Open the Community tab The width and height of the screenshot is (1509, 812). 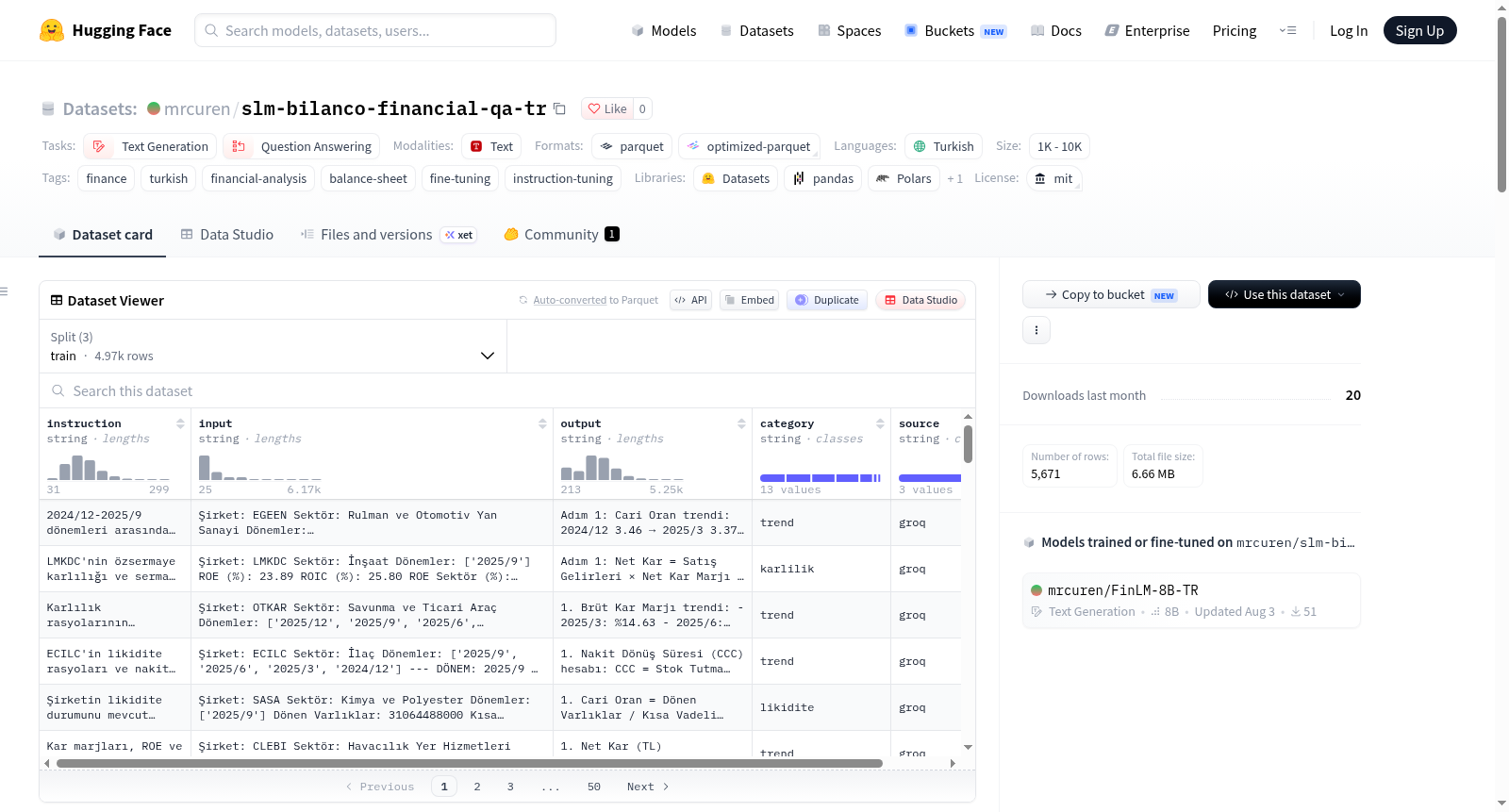point(561,235)
